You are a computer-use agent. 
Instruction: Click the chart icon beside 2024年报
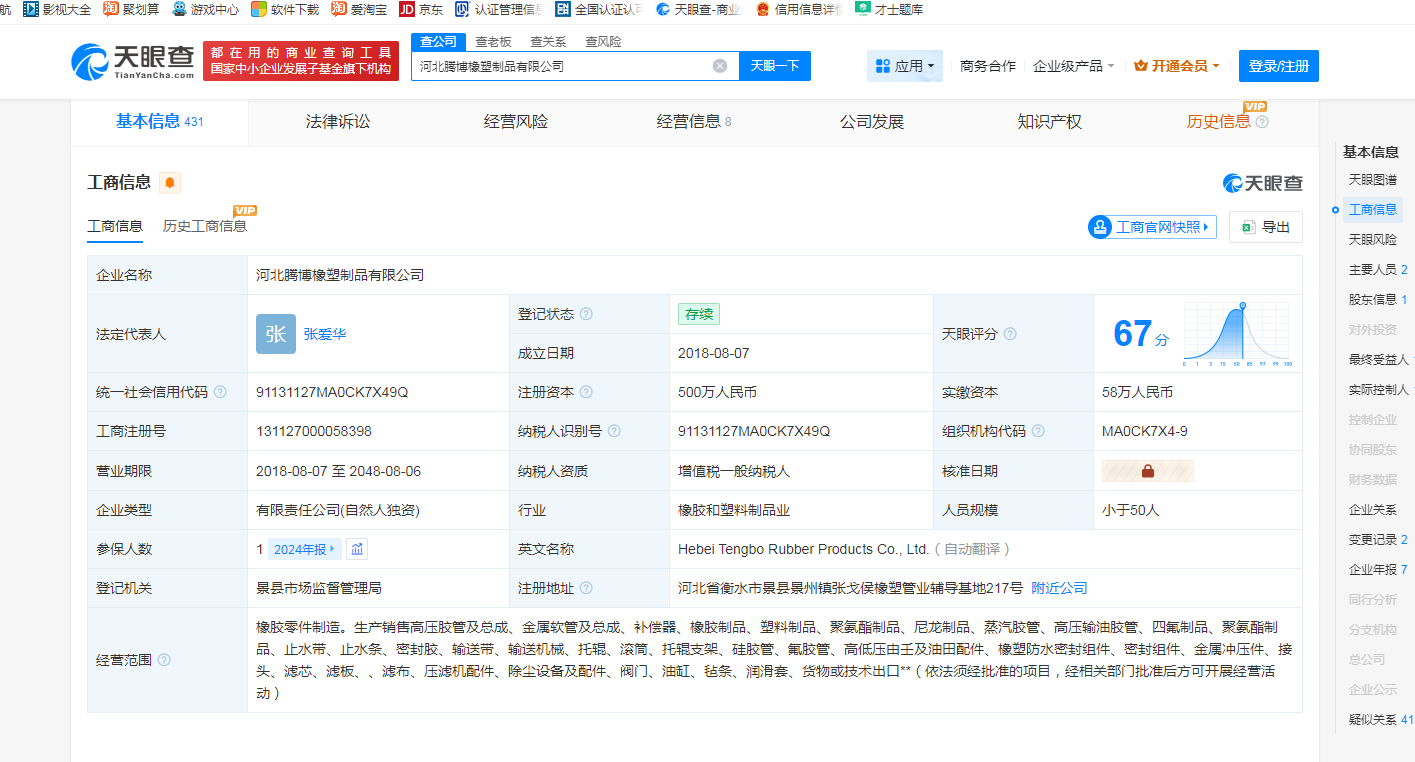coord(358,549)
